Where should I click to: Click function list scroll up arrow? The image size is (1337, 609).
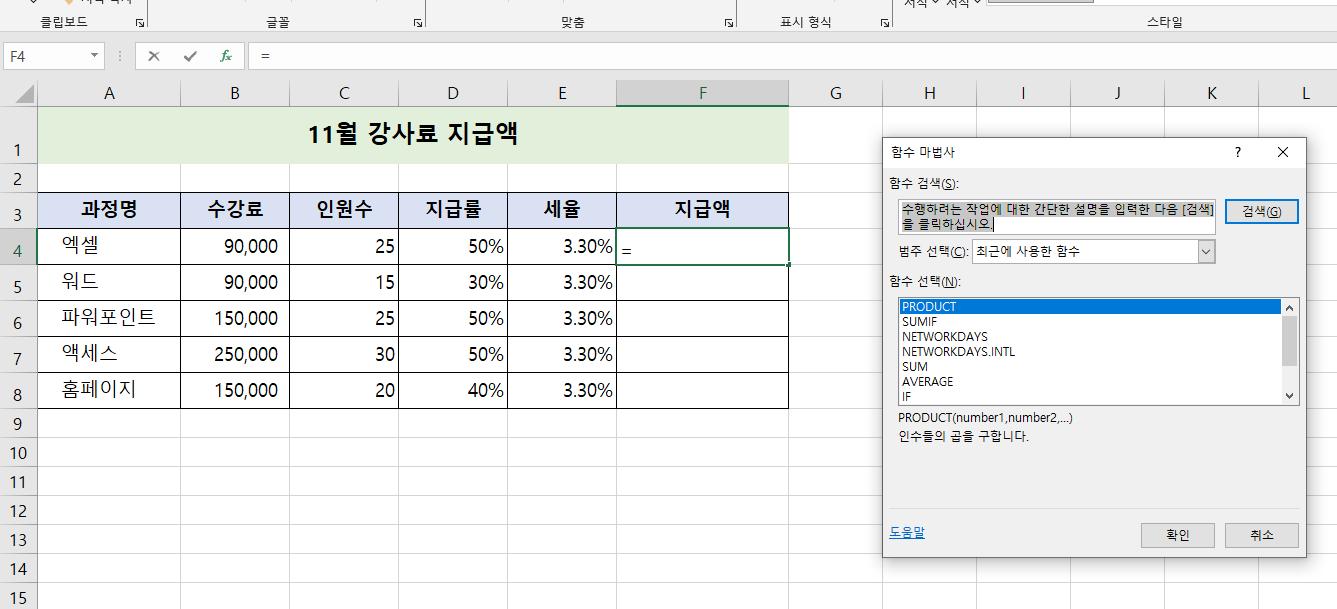(1289, 308)
